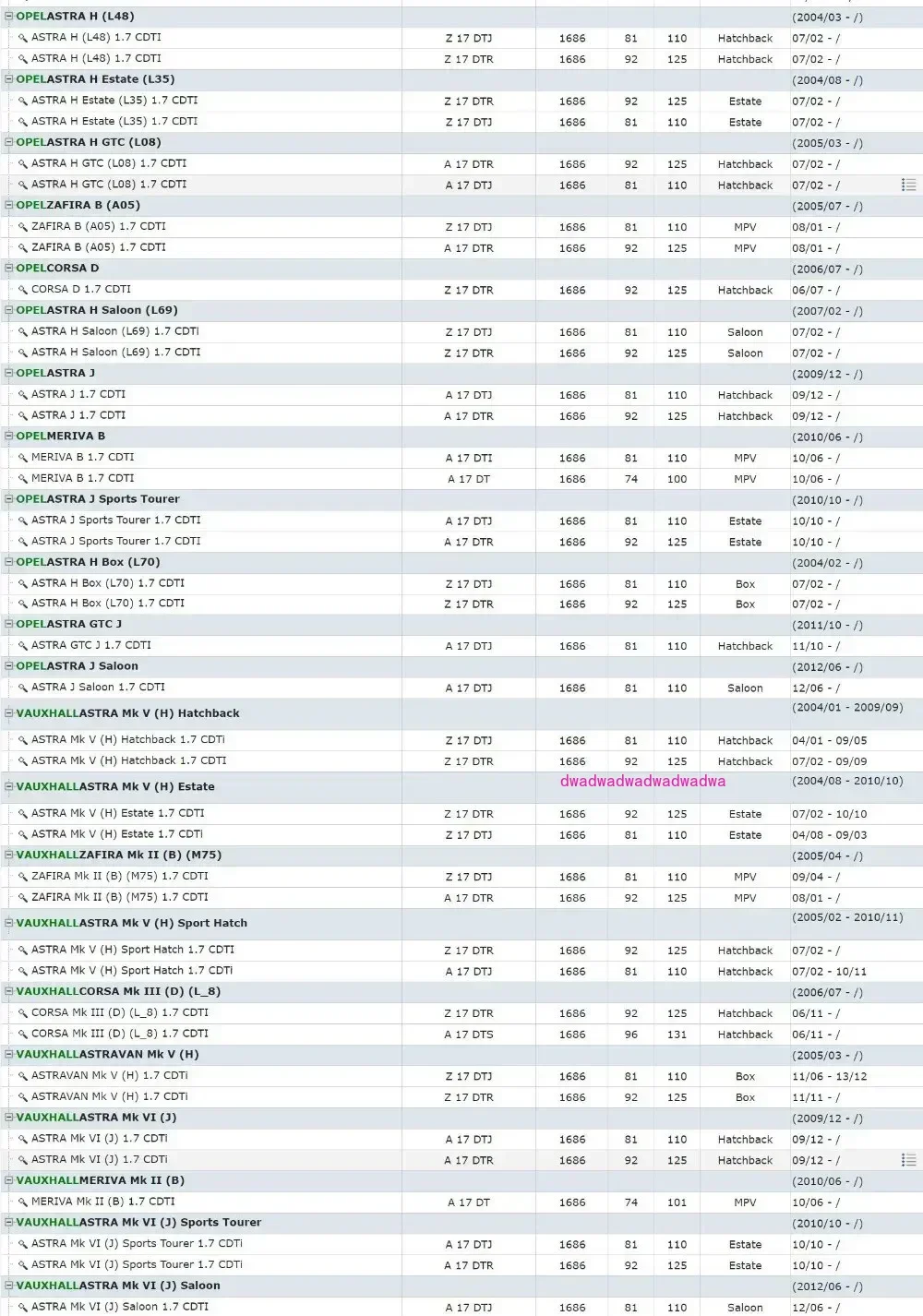
Task: Open ASTRA Mk V (H) Sport Hatch 1.7 CDTI with Z 17 DTR
Action: point(133,950)
